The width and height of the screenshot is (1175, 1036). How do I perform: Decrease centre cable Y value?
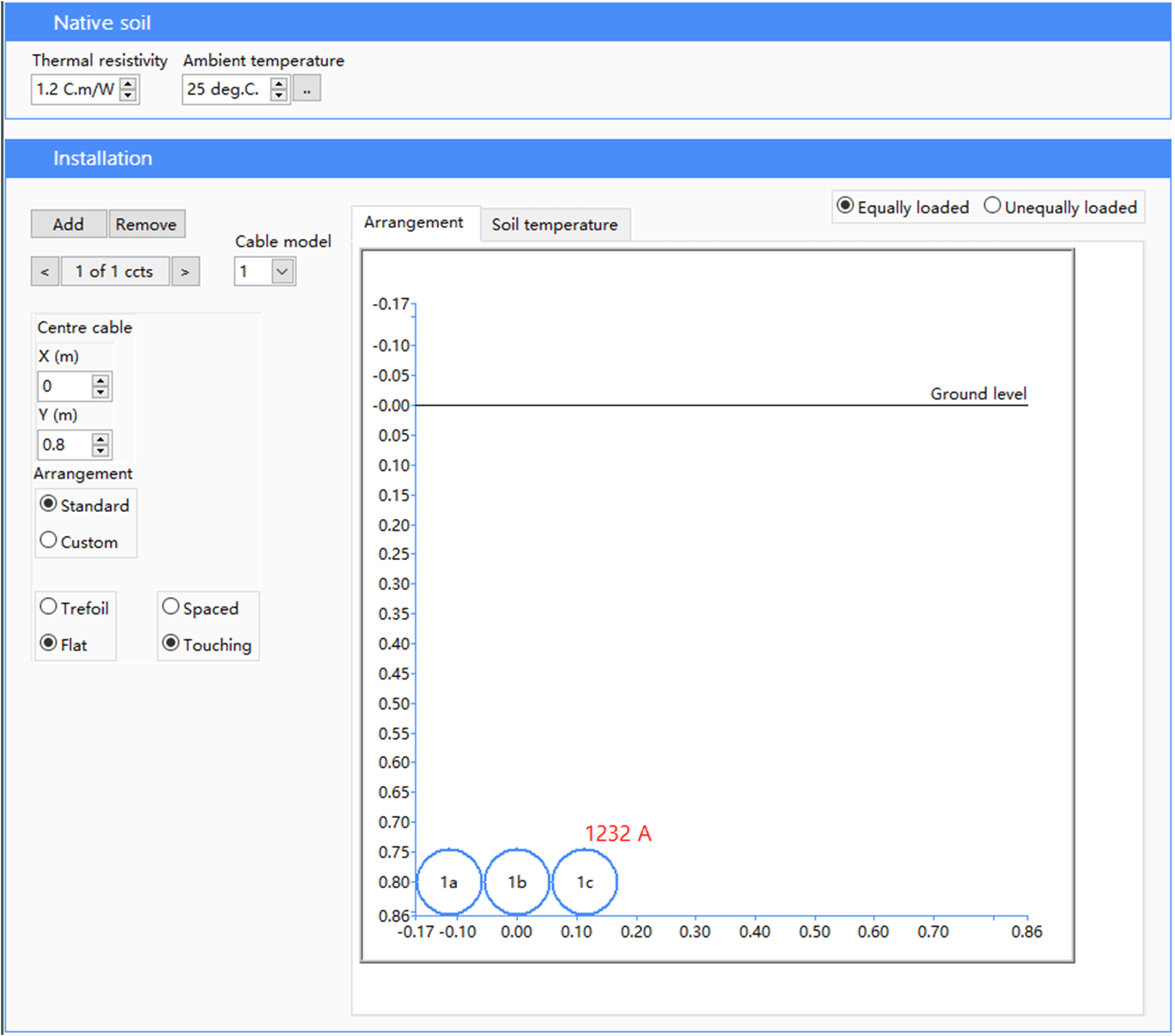tap(100, 450)
